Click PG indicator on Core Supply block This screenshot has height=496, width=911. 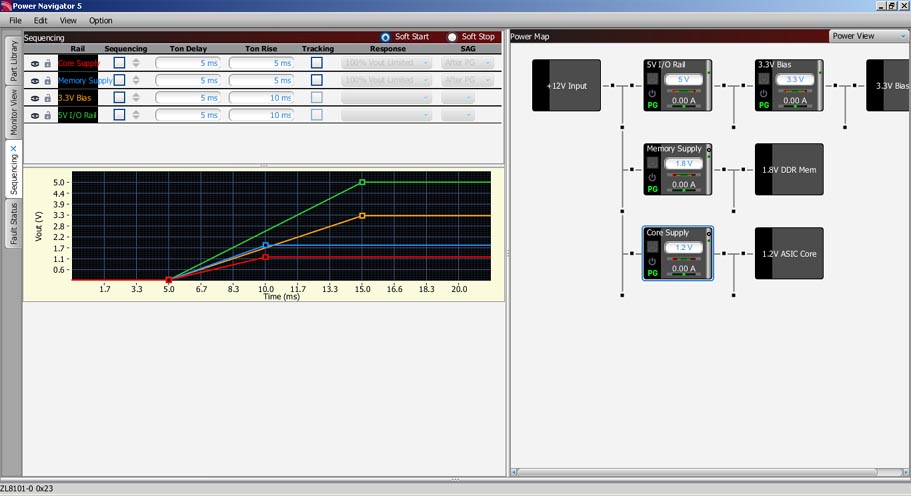tap(652, 273)
